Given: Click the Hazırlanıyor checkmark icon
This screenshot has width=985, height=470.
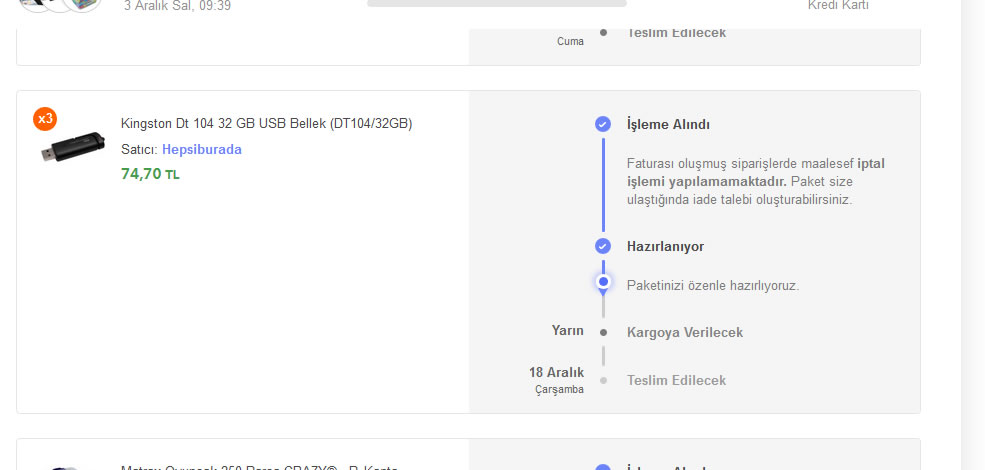Looking at the screenshot, I should click(603, 246).
